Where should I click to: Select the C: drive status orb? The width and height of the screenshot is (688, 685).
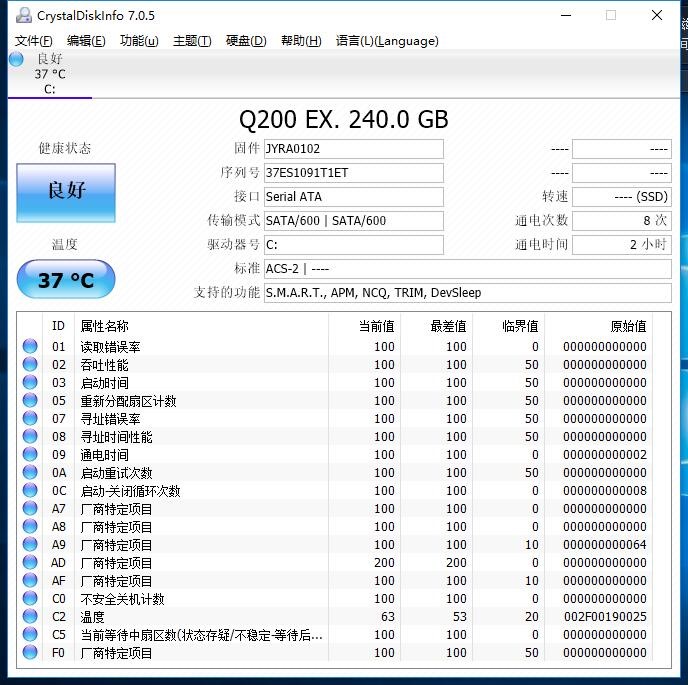click(16, 59)
